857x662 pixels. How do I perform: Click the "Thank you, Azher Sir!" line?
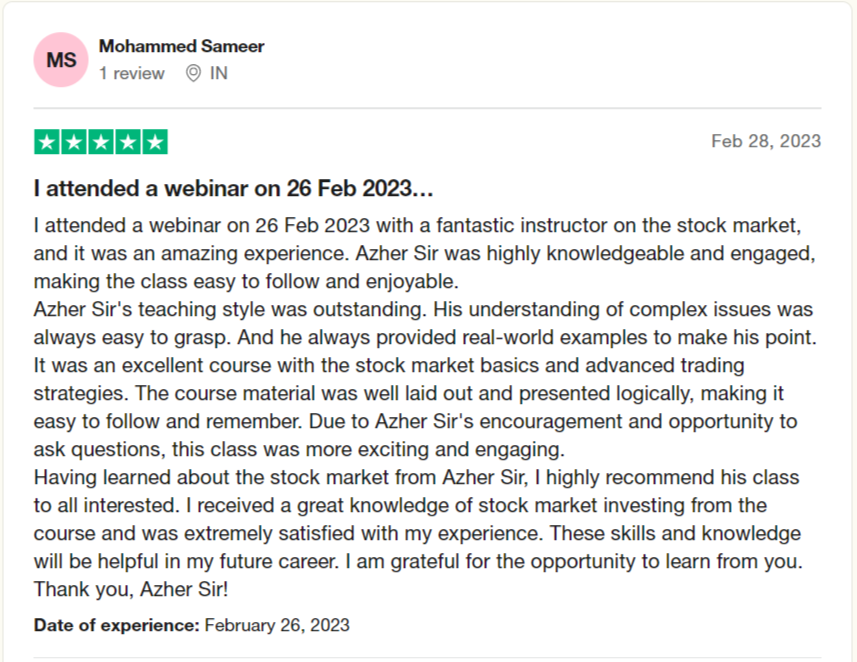click(x=132, y=589)
